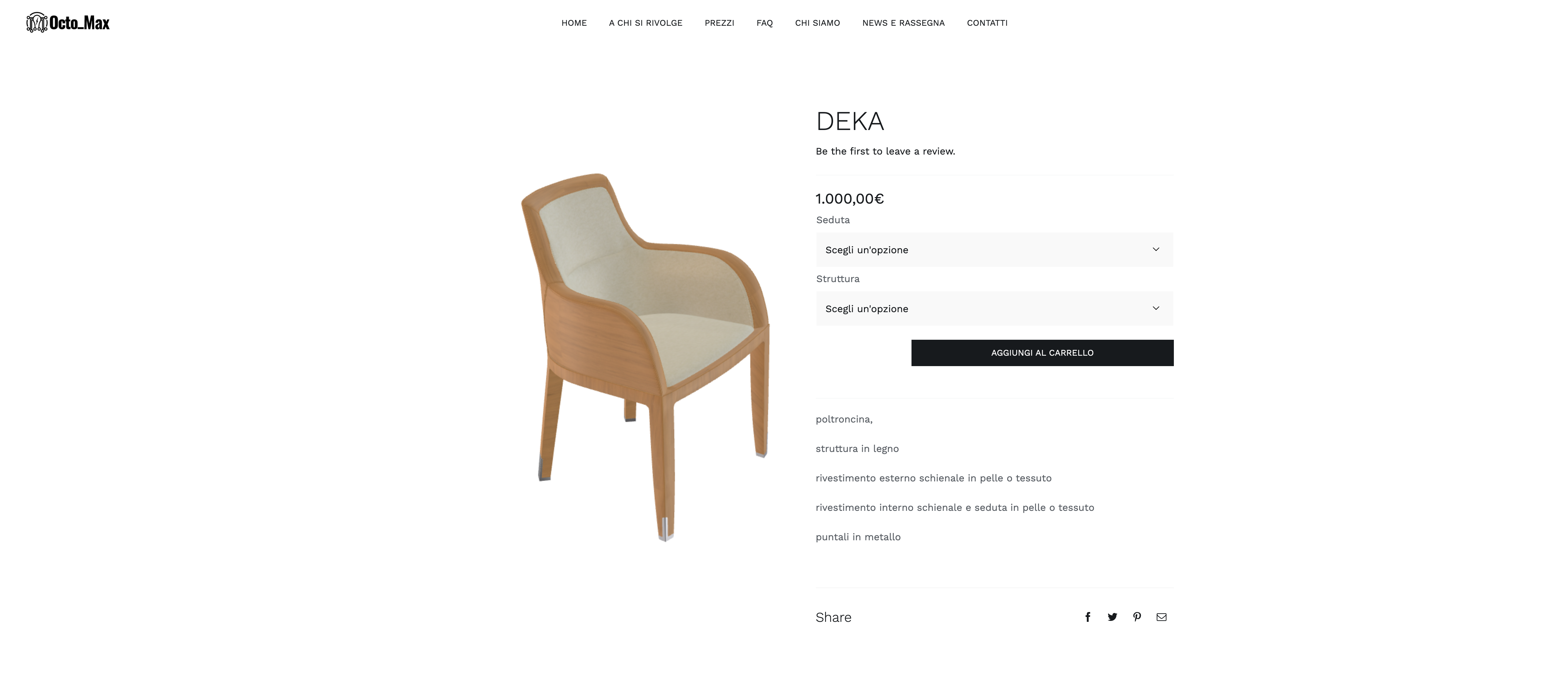
Task: Open the Chi siamo page
Action: coord(817,23)
